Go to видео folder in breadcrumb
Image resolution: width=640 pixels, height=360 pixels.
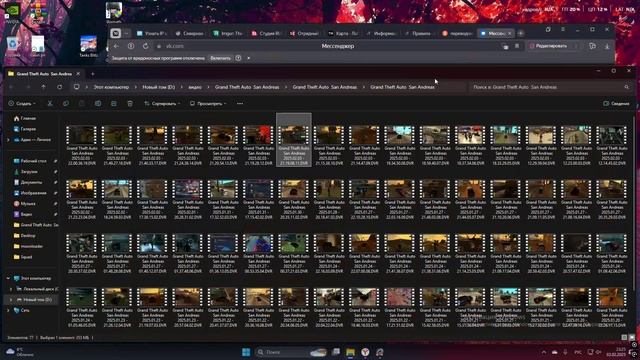pyautogui.click(x=195, y=87)
